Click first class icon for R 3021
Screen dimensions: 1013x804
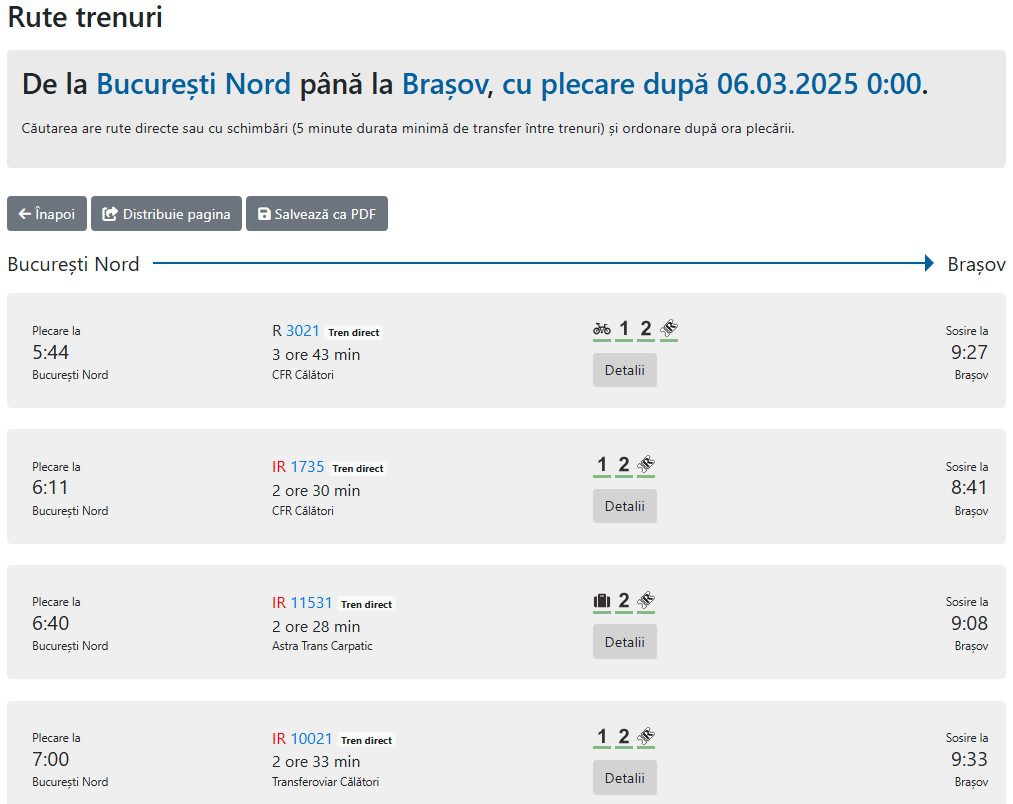click(623, 329)
